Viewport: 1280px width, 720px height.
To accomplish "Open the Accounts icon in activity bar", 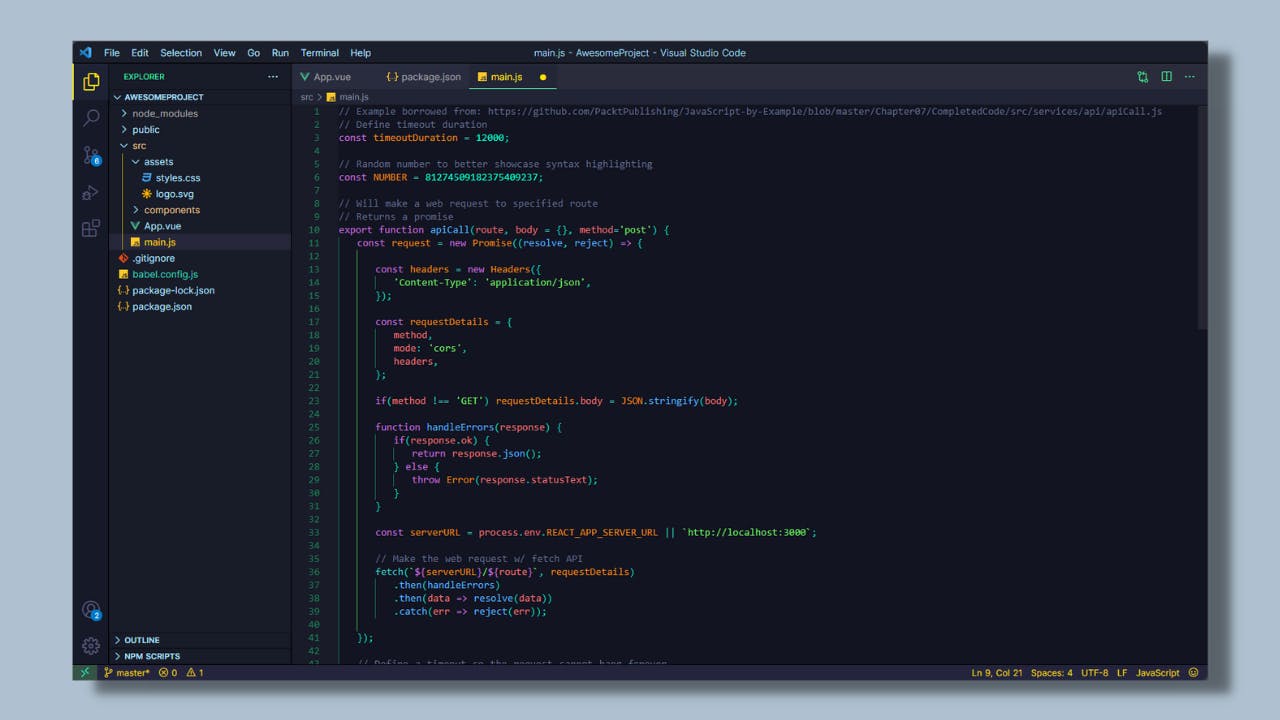I will [x=91, y=610].
